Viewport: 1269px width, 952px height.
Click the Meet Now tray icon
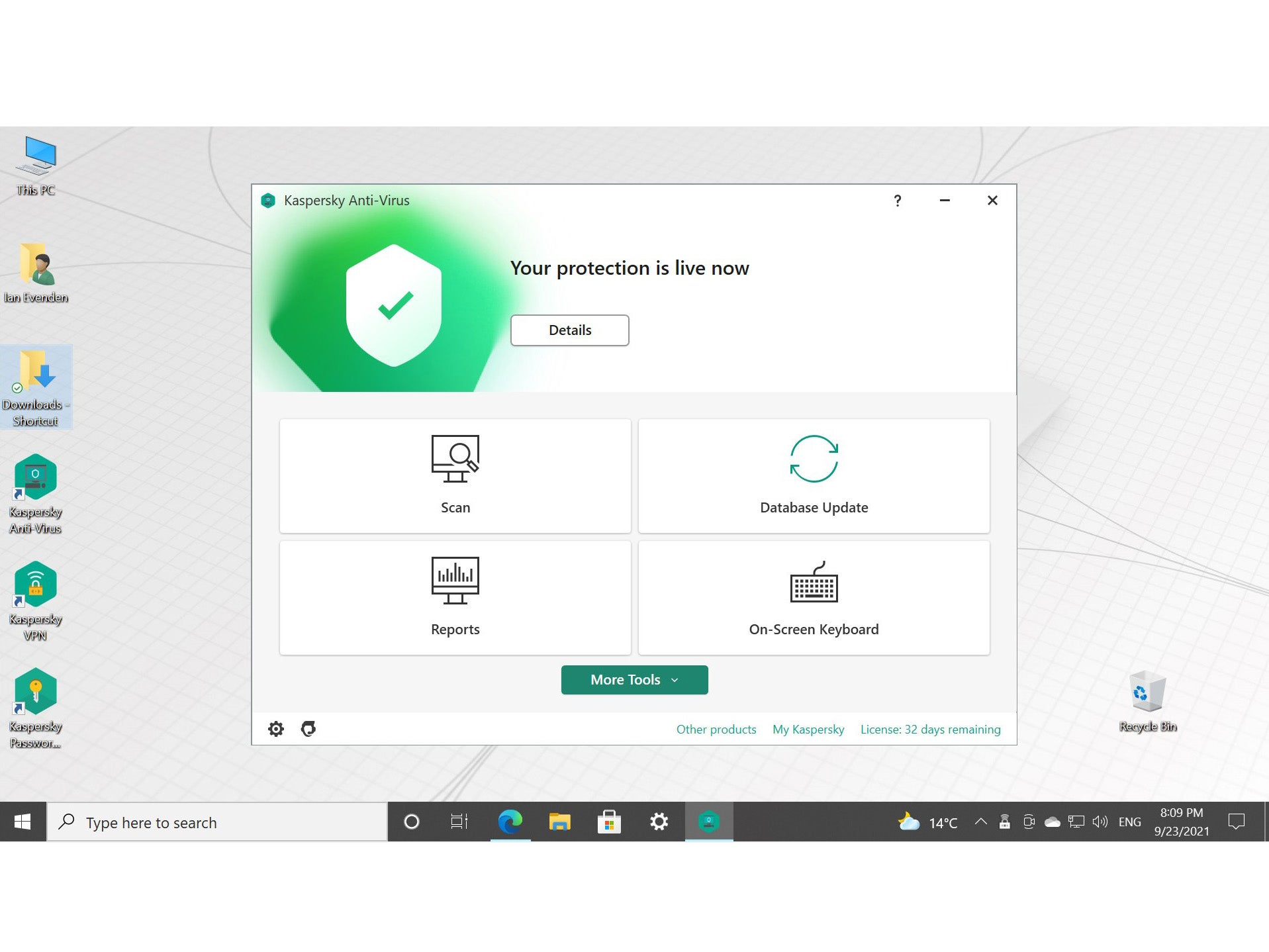pyautogui.click(x=1029, y=822)
